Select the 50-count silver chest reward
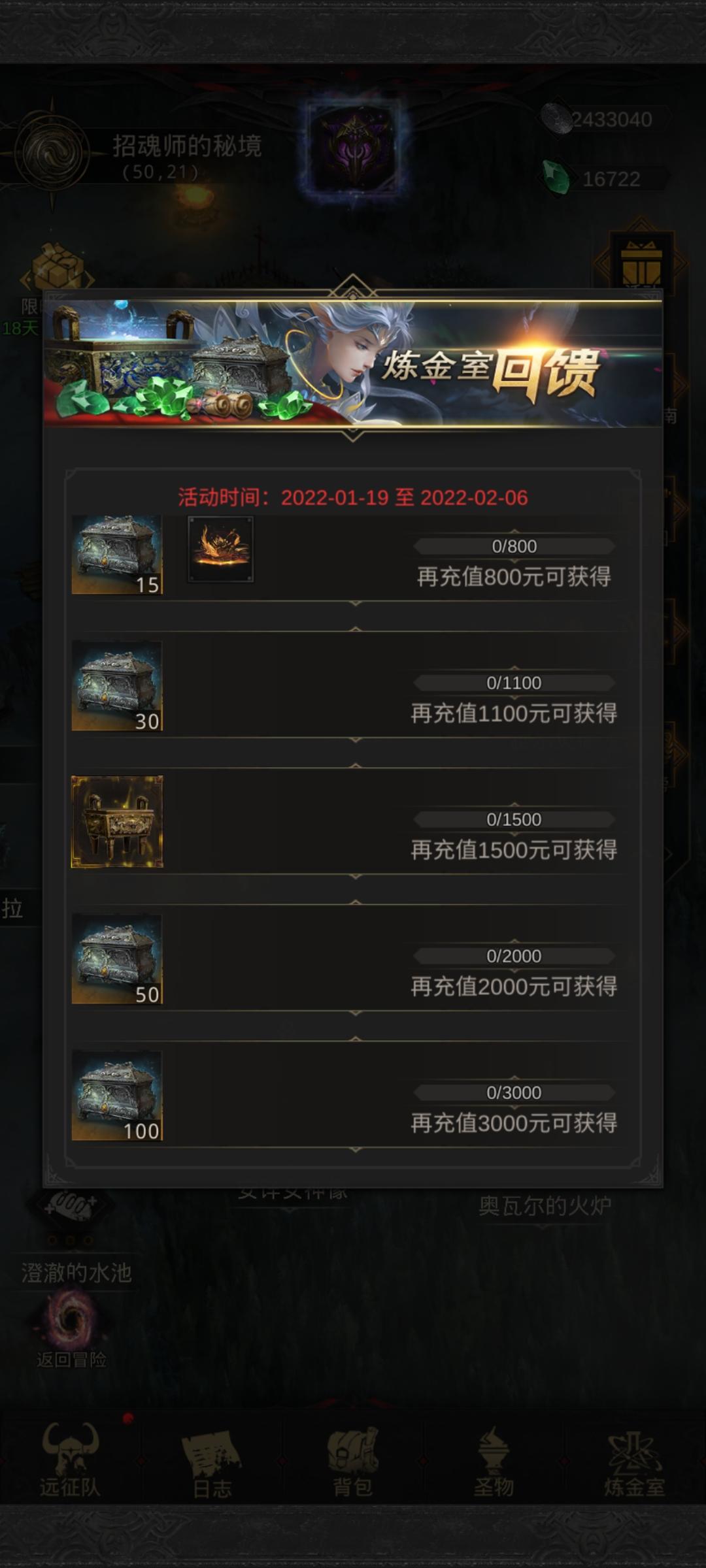Viewport: 706px width, 1568px height. (x=117, y=959)
